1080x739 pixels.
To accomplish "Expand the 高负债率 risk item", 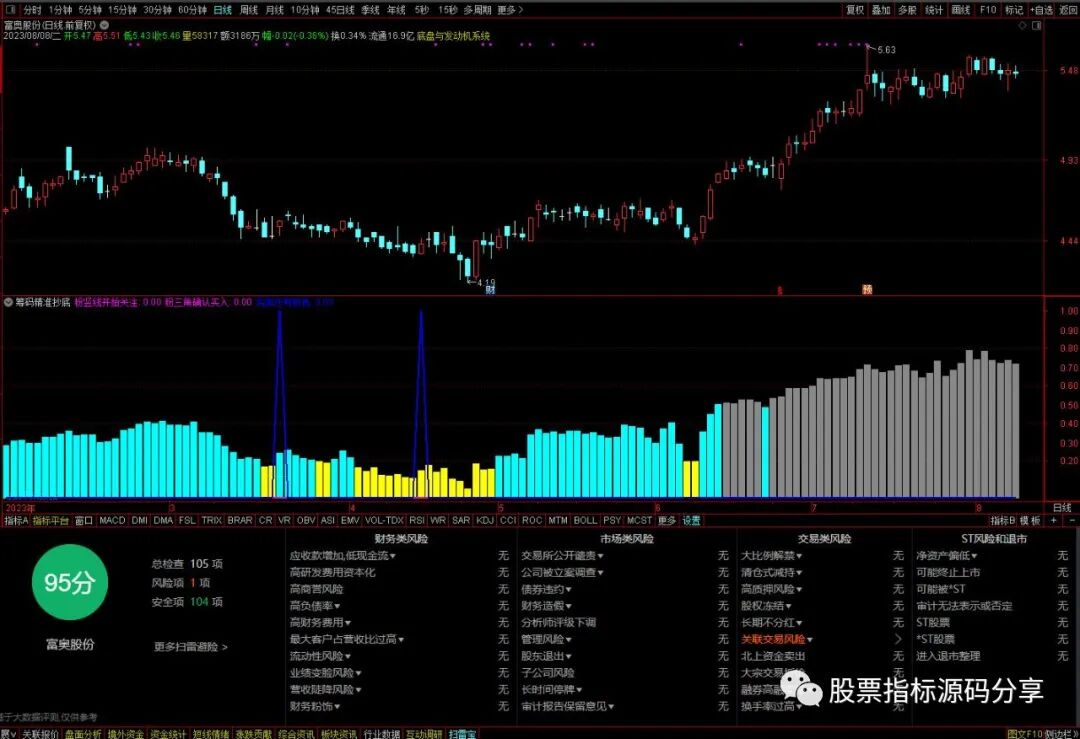I will click(x=315, y=606).
